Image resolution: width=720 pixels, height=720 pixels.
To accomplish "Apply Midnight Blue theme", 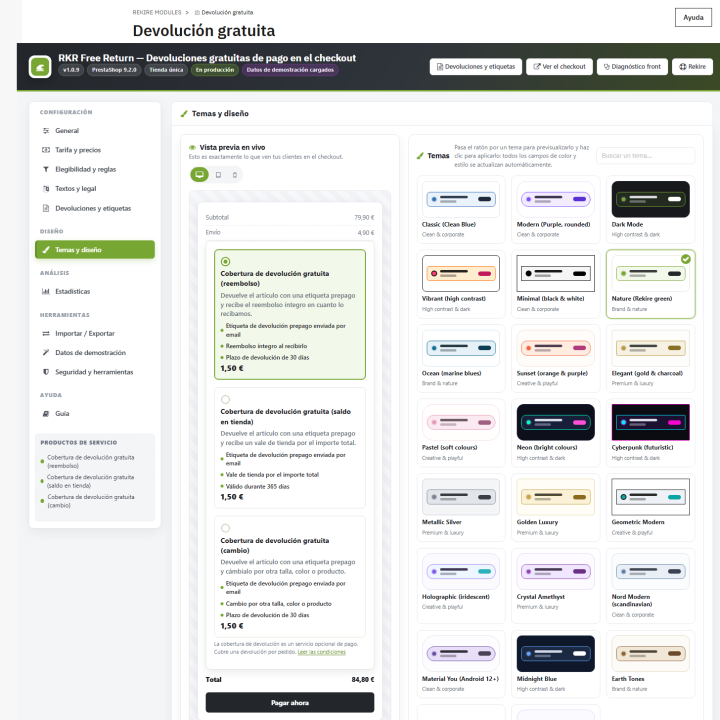I will pyautogui.click(x=556, y=664).
